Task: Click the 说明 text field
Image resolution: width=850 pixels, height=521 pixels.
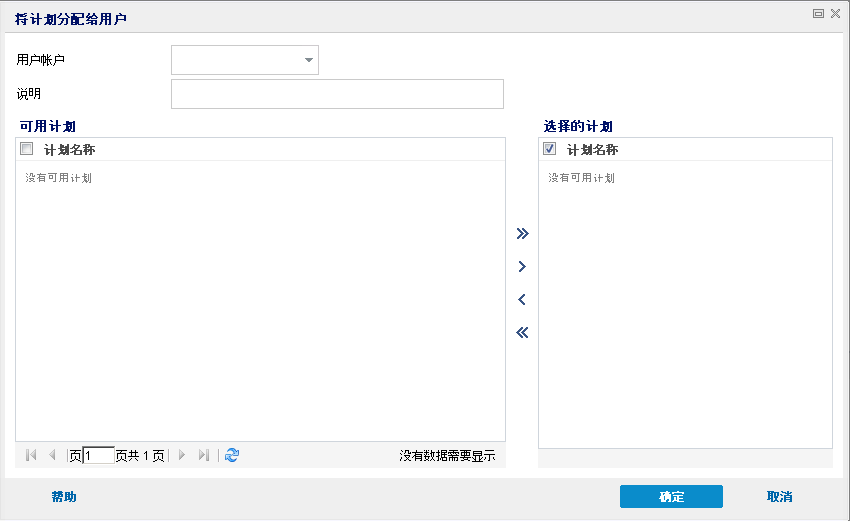Action: point(337,94)
